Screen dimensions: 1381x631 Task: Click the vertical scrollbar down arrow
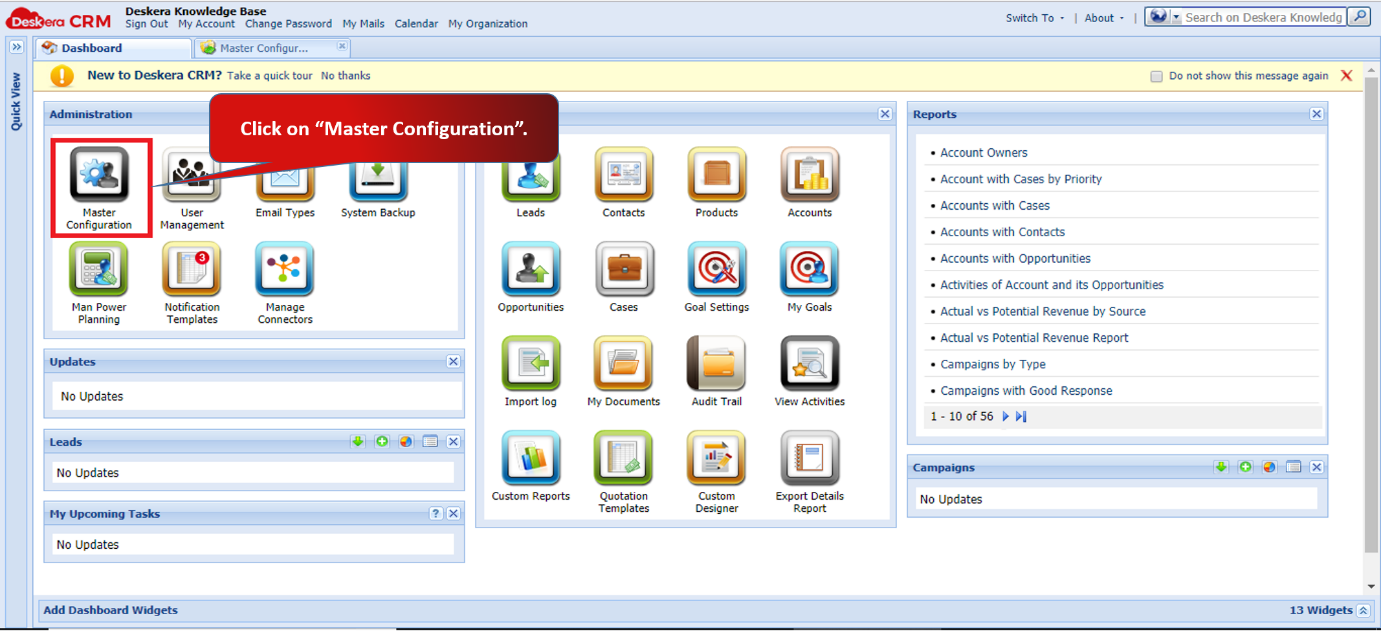click(1371, 587)
